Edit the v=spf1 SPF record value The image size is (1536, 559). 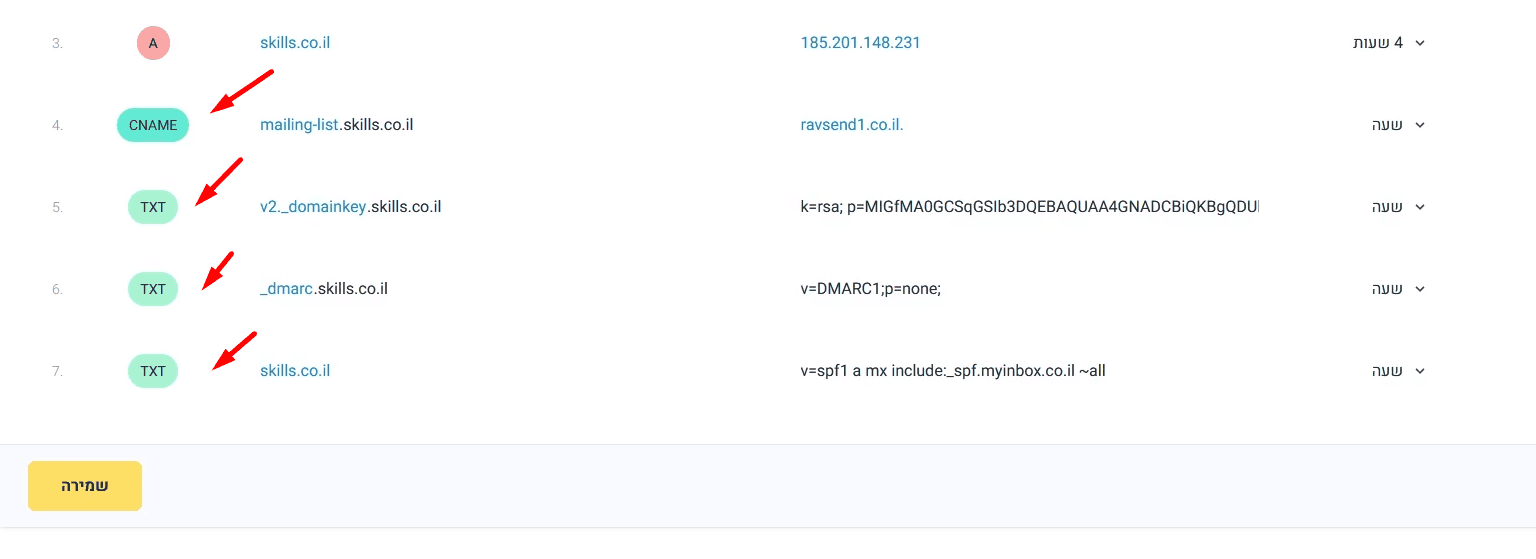pyautogui.click(x=953, y=371)
